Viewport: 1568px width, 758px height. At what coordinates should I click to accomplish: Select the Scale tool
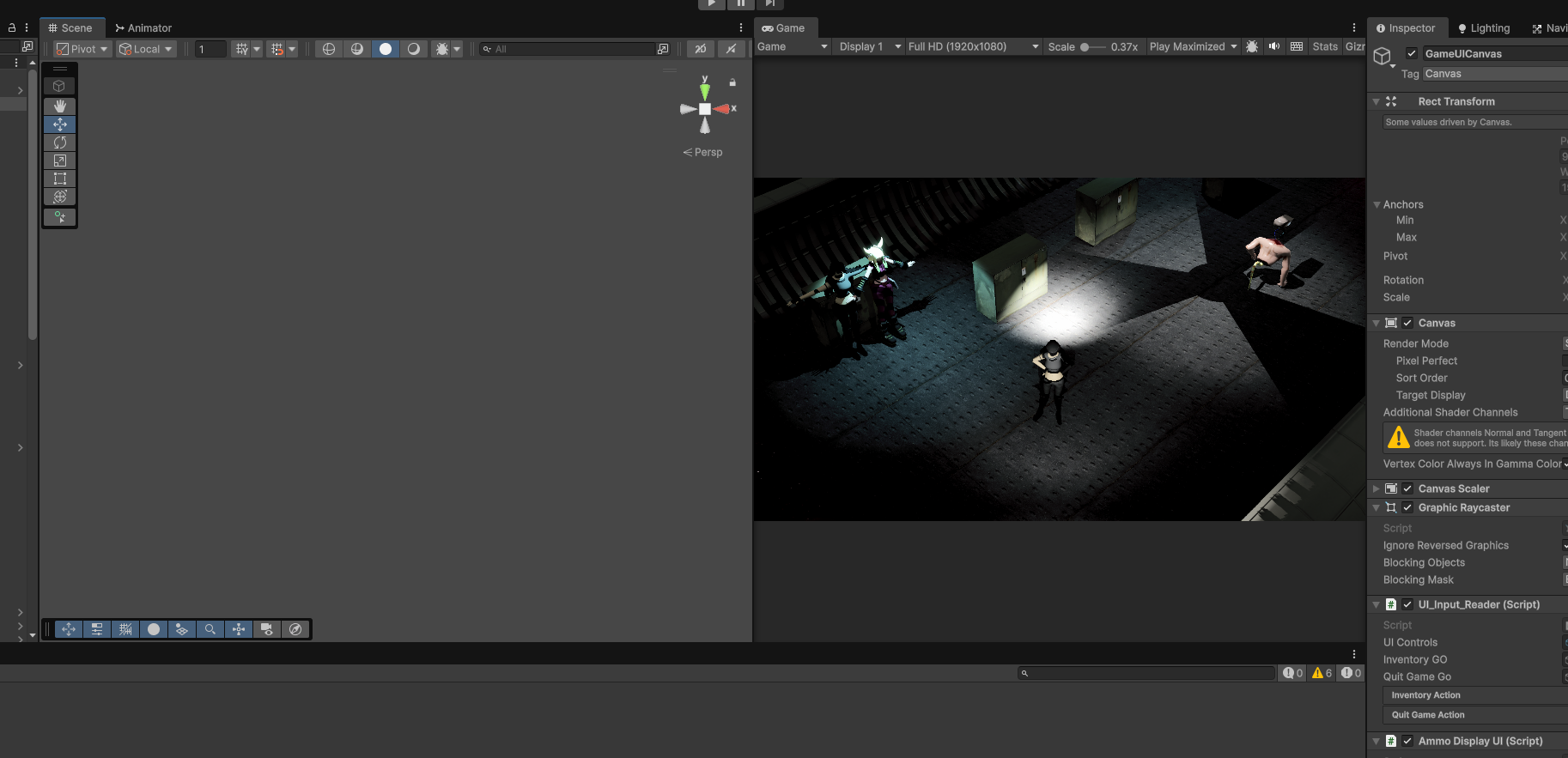click(x=60, y=161)
